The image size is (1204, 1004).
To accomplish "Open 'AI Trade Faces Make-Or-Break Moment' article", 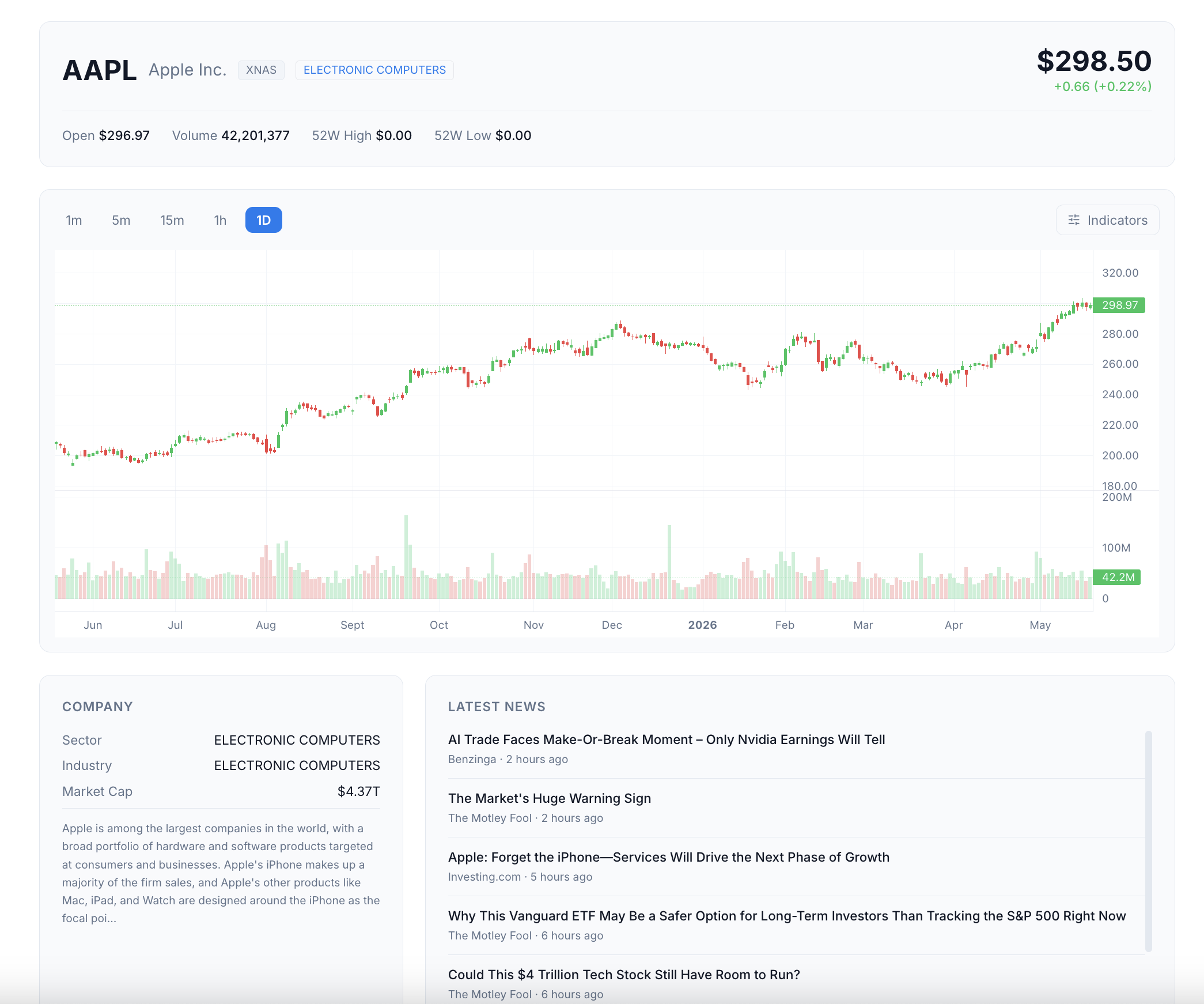I will (x=667, y=739).
